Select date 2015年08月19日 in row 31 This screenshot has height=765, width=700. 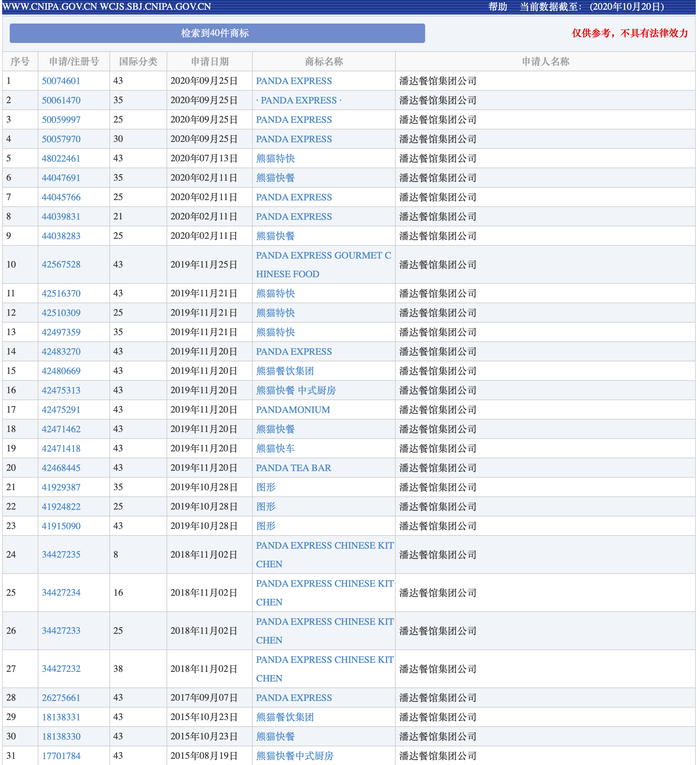[x=204, y=756]
